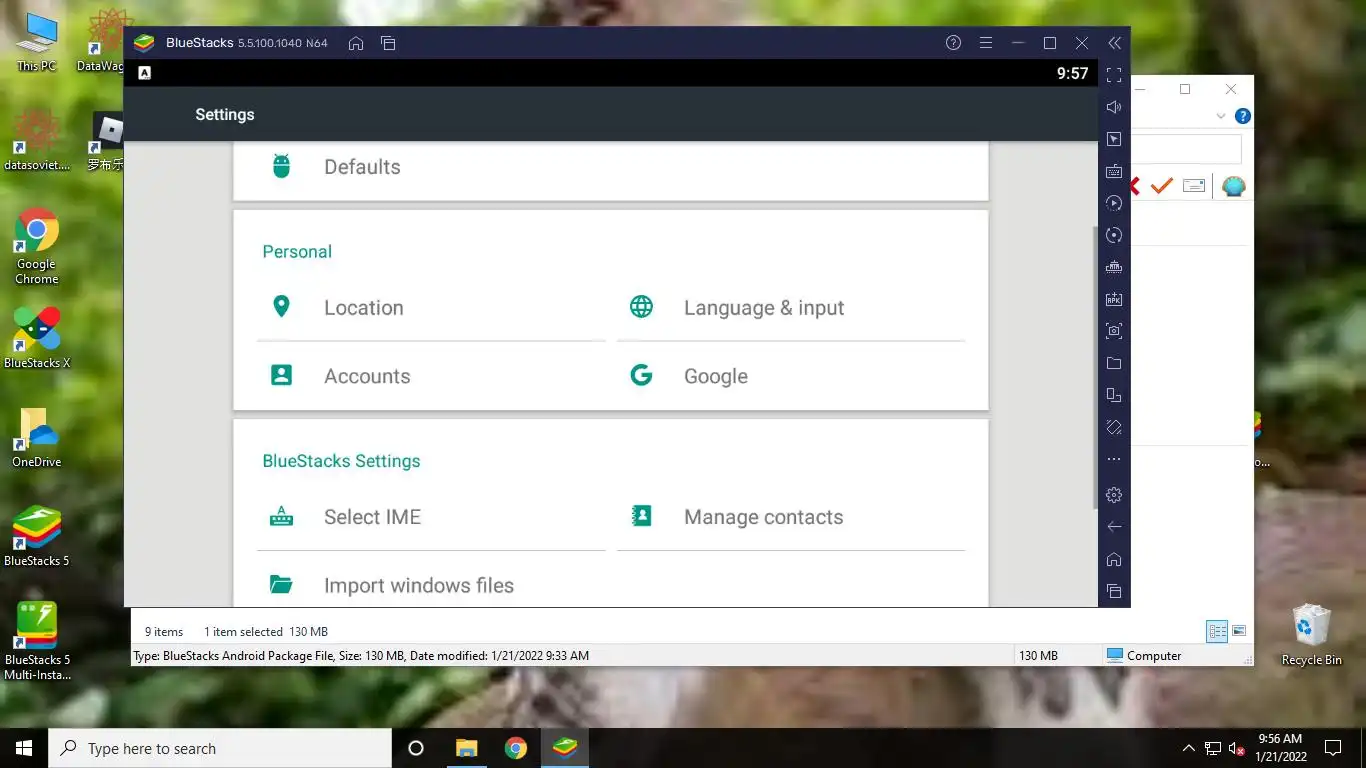1366x768 pixels.
Task: Open the Windows Start menu
Action: (x=24, y=748)
